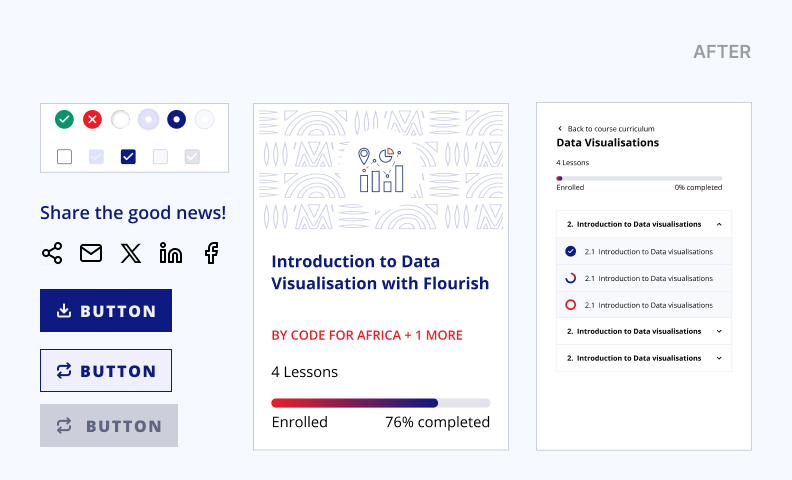The height and width of the screenshot is (480, 792).
Task: Click the generic share icon
Action: (52, 253)
